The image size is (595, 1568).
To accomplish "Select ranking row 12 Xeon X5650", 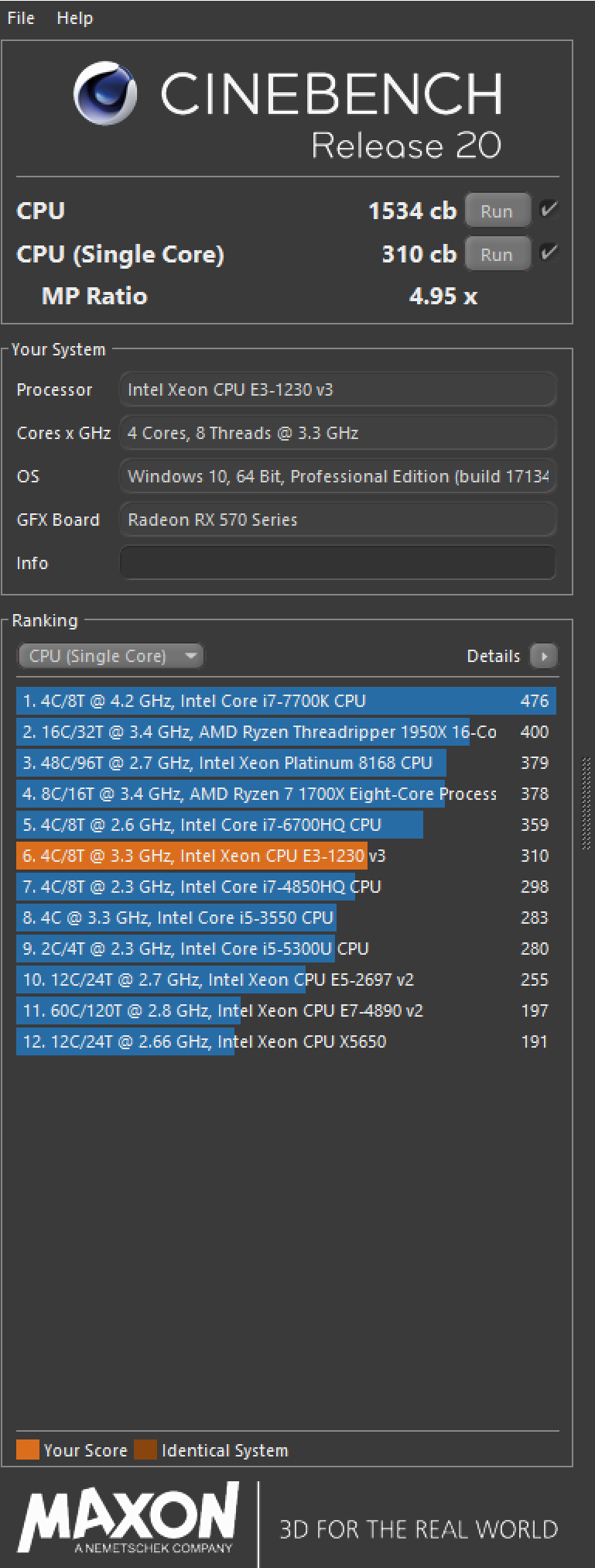I will click(286, 1041).
